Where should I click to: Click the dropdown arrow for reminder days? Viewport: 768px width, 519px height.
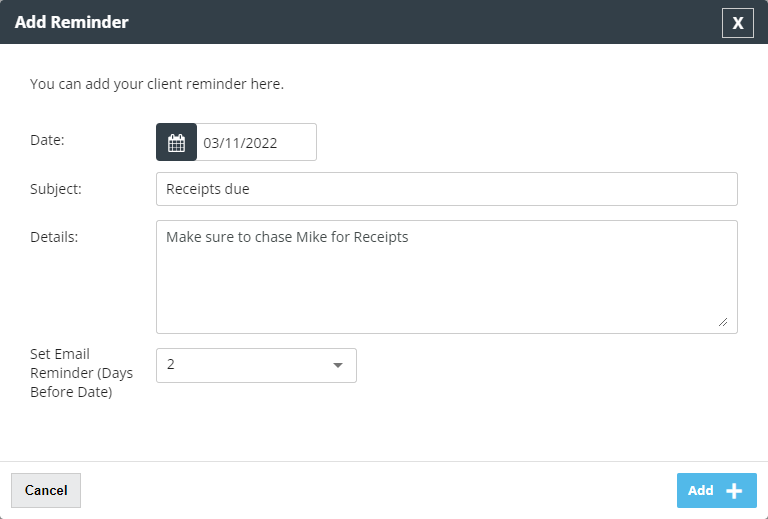pyautogui.click(x=337, y=365)
